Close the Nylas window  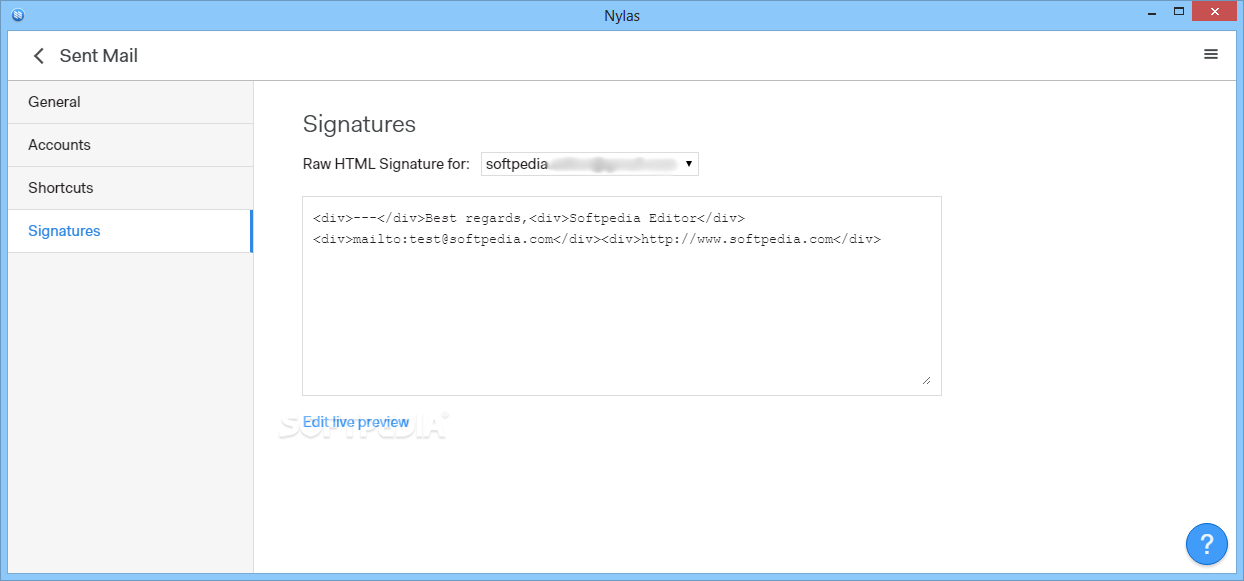1216,12
